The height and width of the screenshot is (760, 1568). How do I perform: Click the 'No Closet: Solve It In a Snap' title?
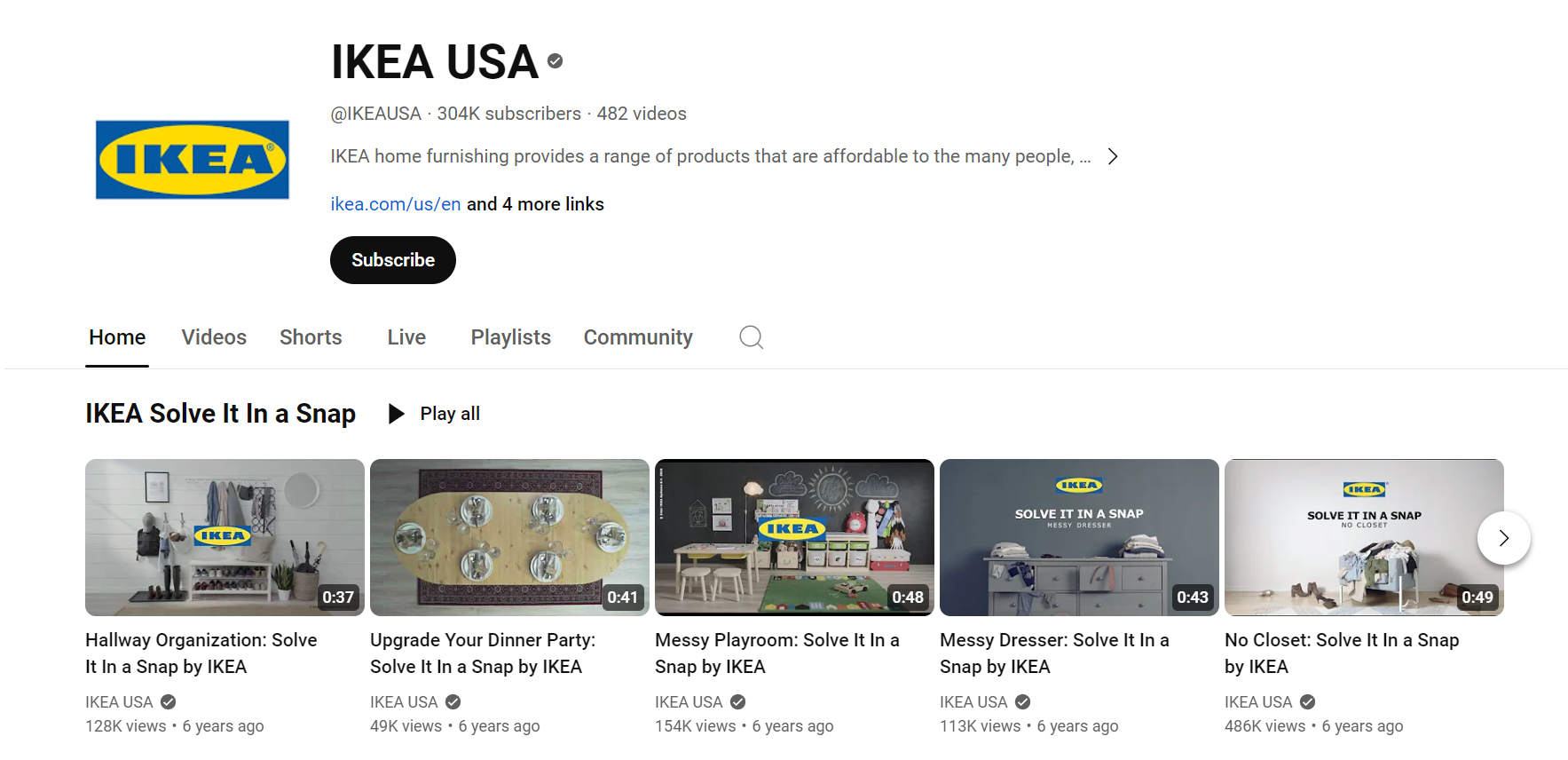[1342, 653]
